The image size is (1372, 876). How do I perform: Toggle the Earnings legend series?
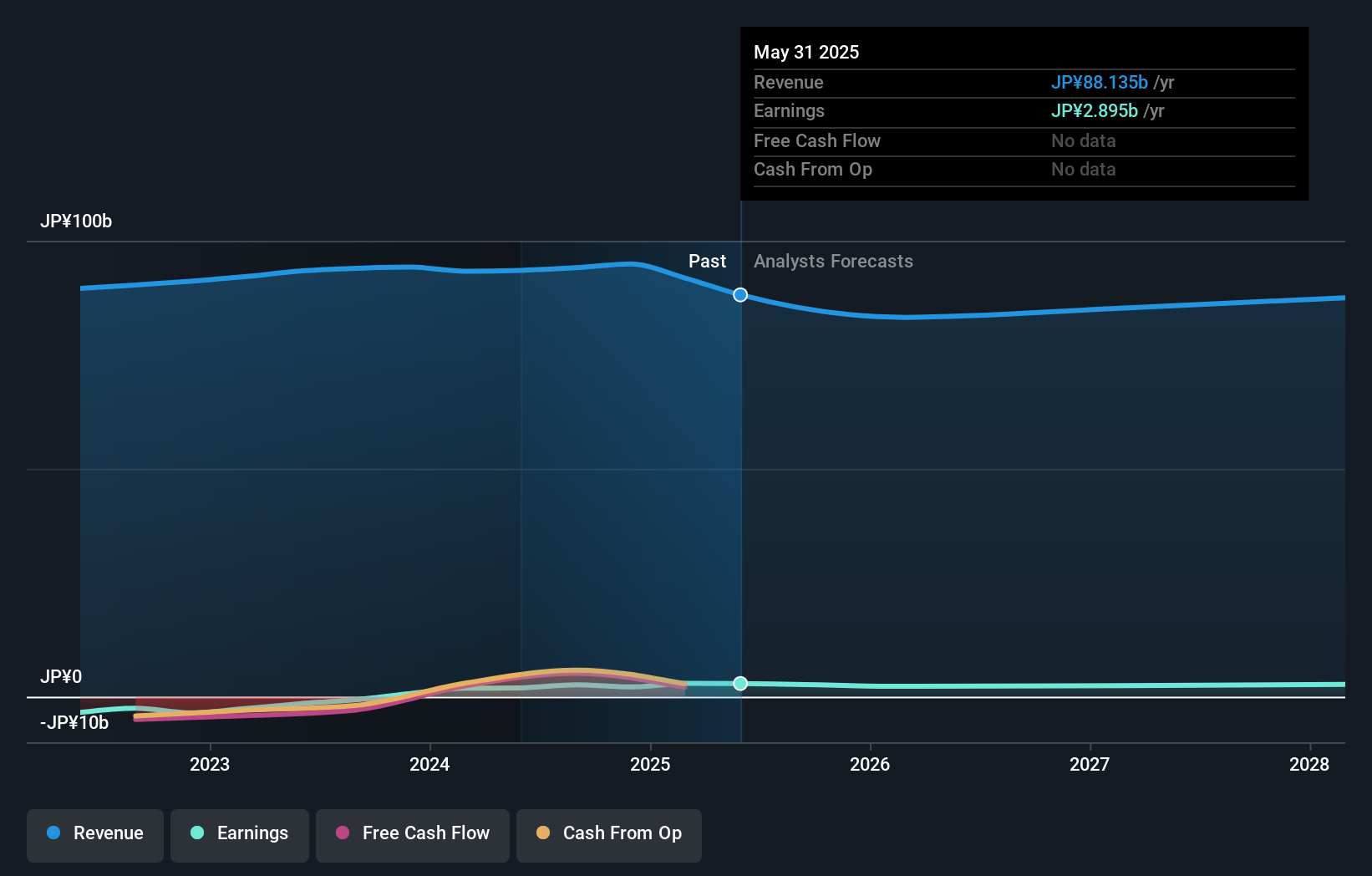pos(240,835)
